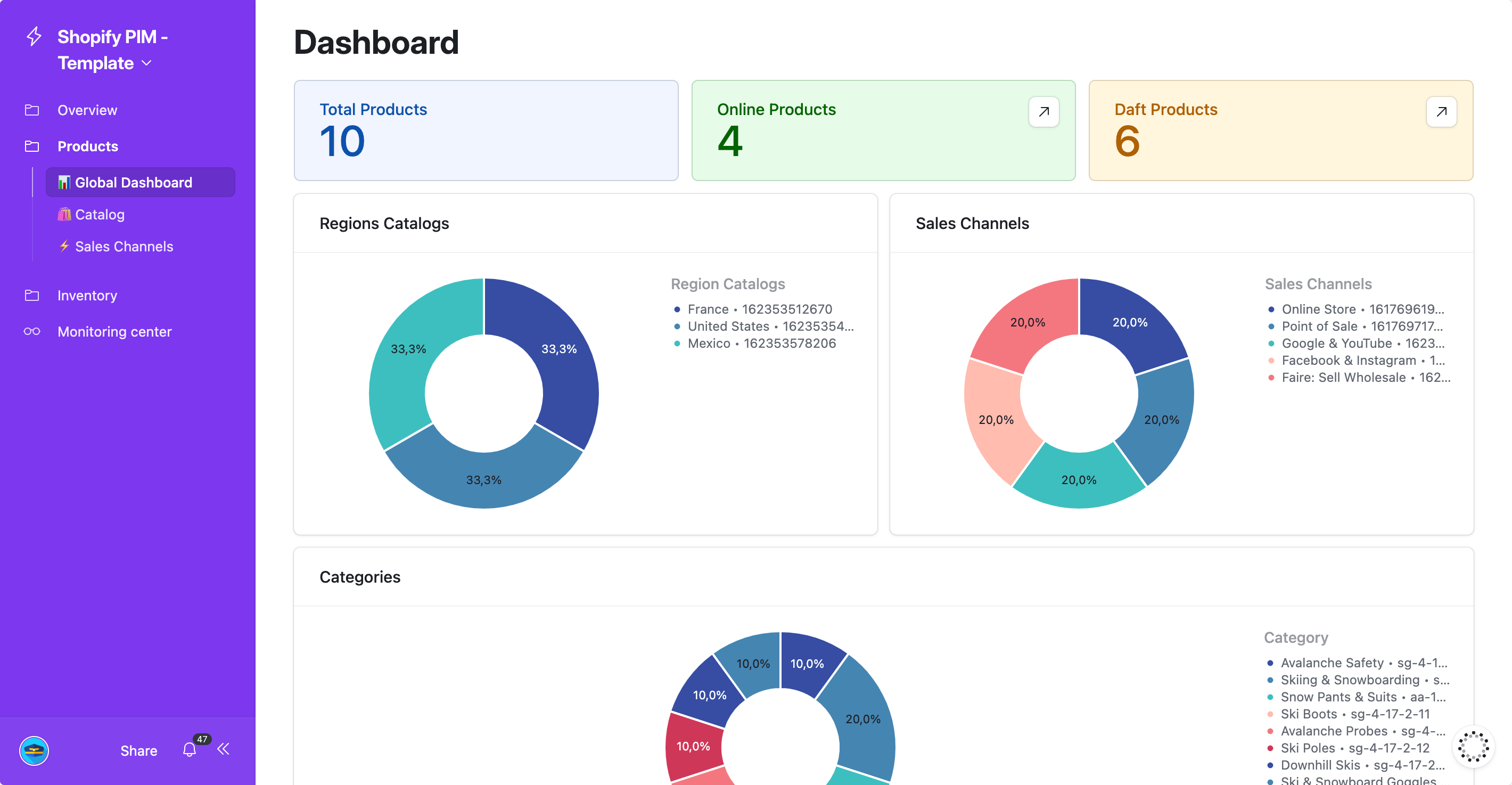
Task: Click the teal color dot beside Mexico
Action: [677, 344]
